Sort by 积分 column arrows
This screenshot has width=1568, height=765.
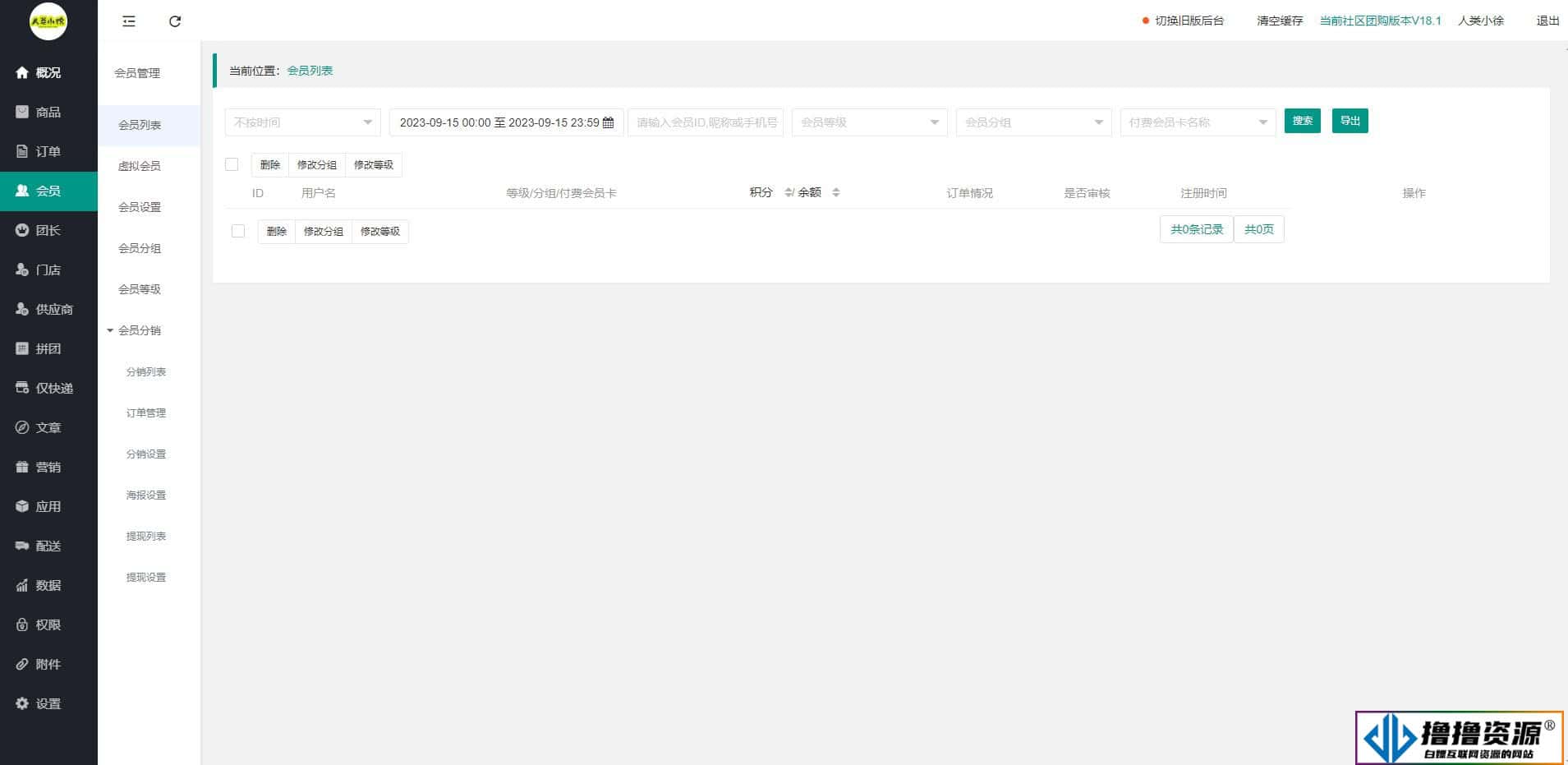tap(789, 192)
